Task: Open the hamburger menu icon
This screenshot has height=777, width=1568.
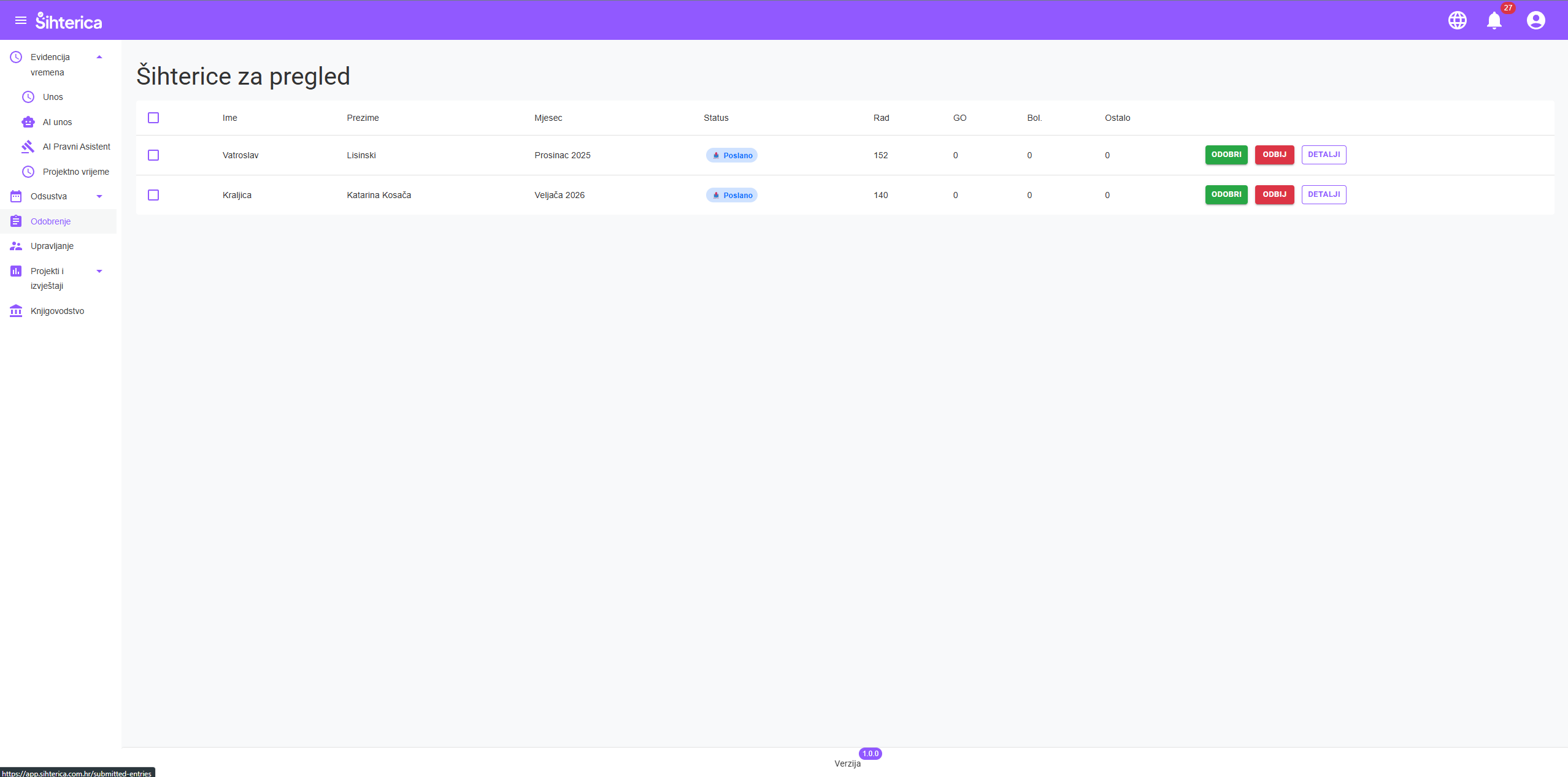Action: coord(21,20)
